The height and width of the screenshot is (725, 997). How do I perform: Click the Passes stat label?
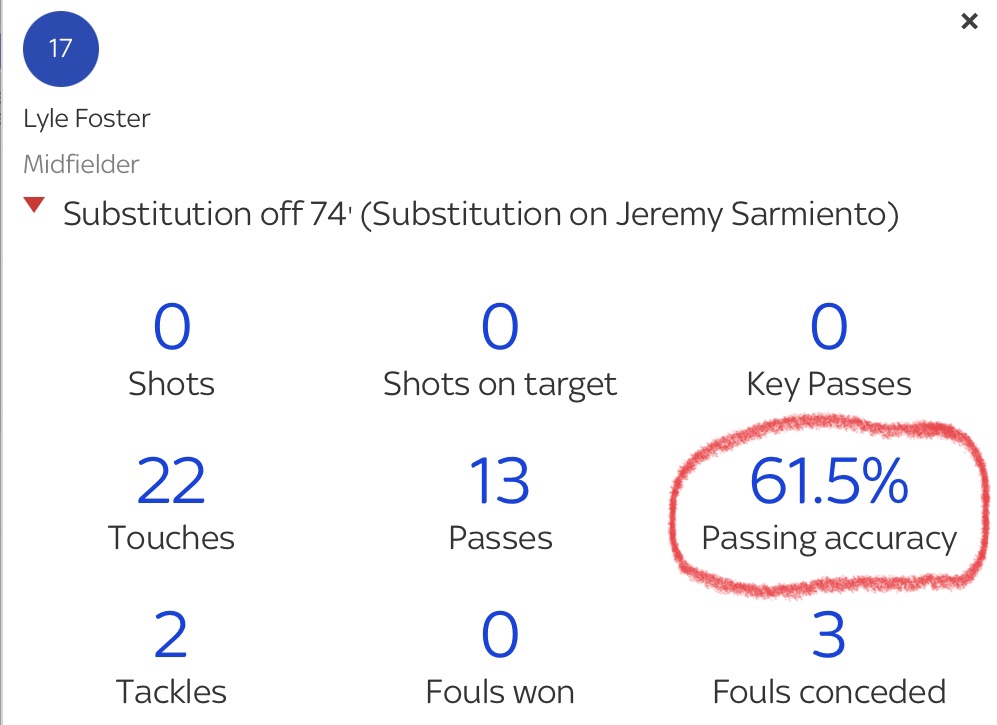pyautogui.click(x=500, y=538)
